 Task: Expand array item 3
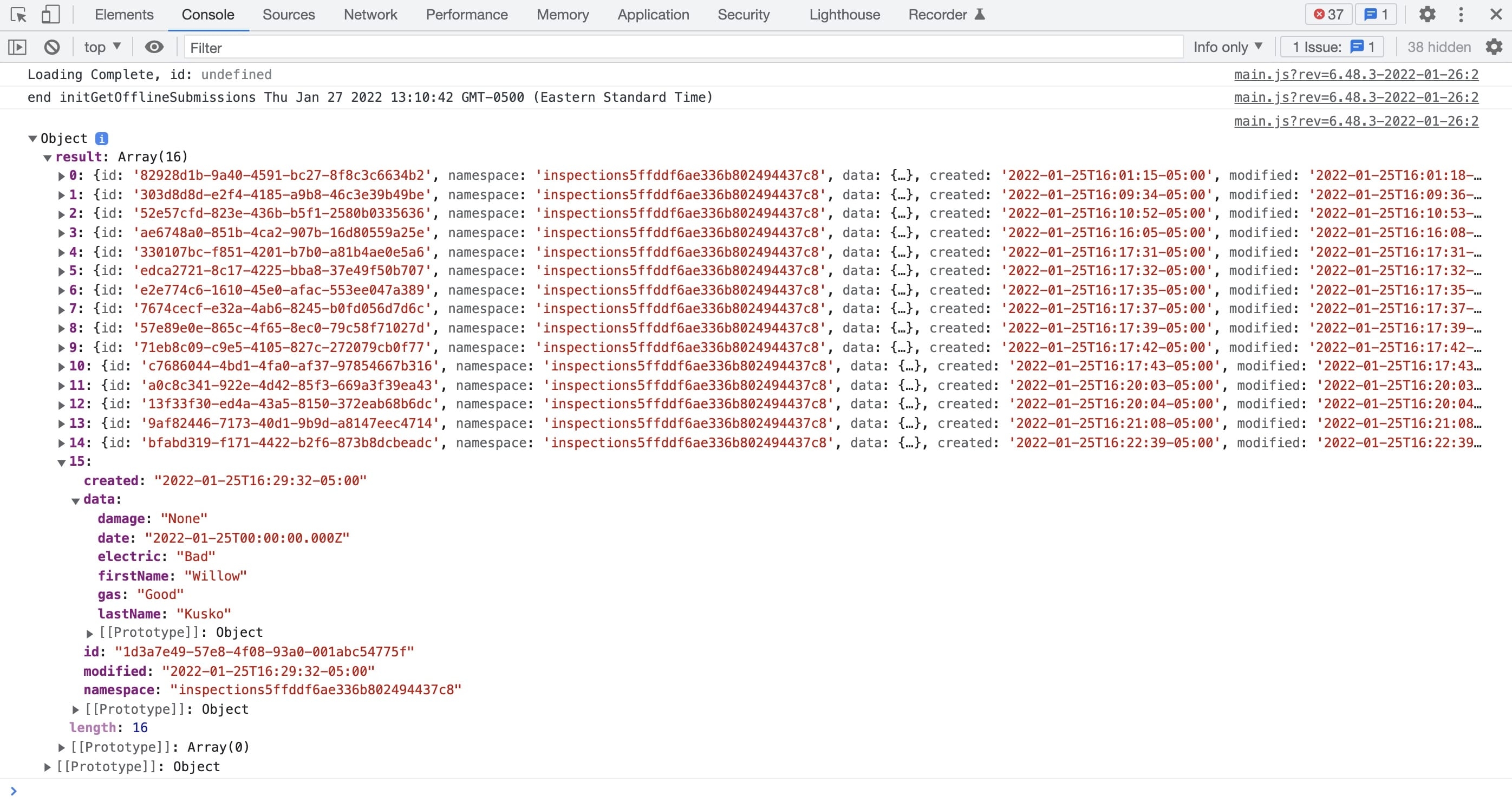pyautogui.click(x=62, y=233)
